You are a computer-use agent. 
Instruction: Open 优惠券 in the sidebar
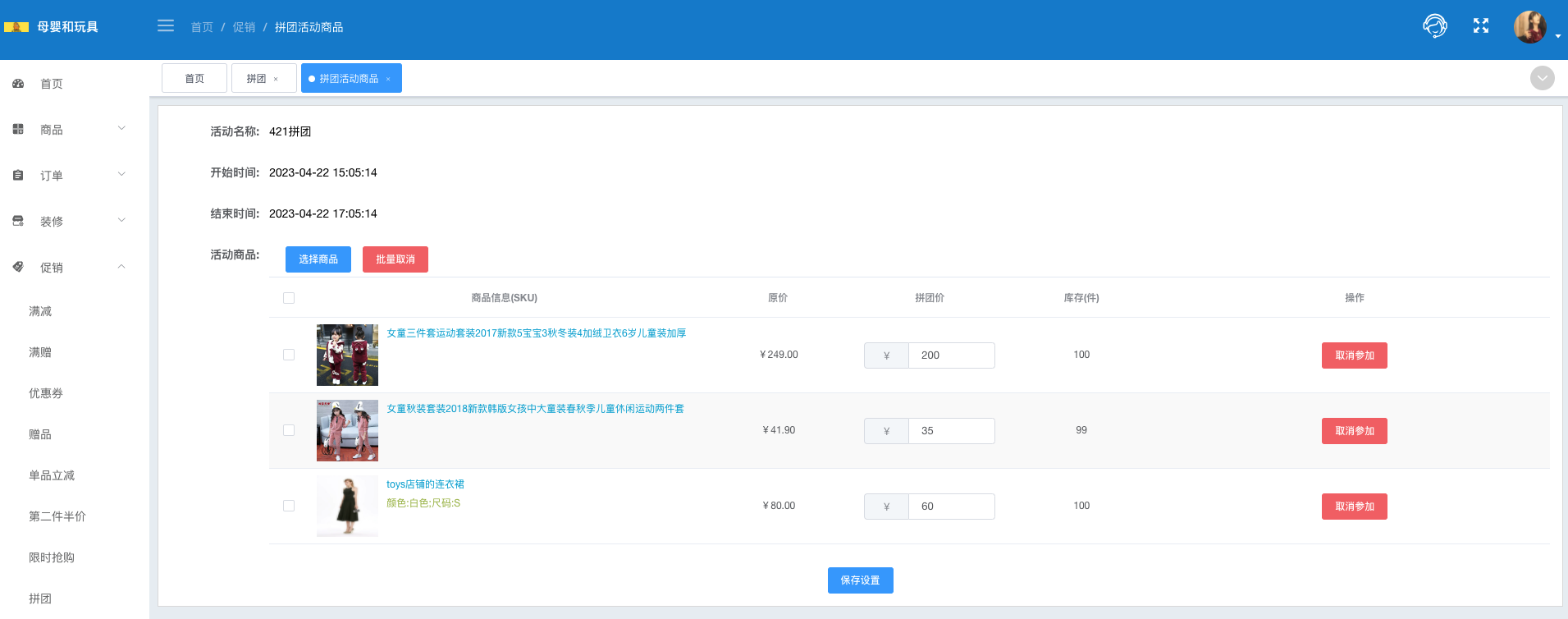[x=46, y=393]
